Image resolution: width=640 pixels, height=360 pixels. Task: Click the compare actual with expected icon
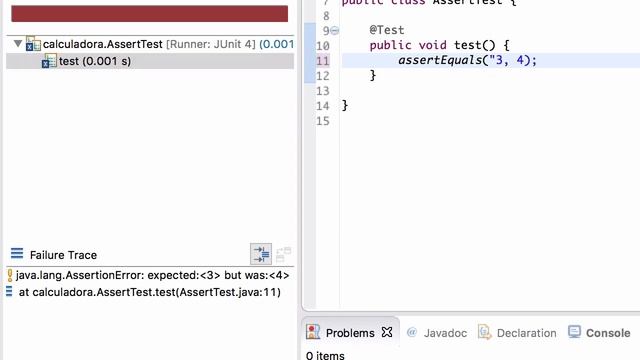point(283,254)
